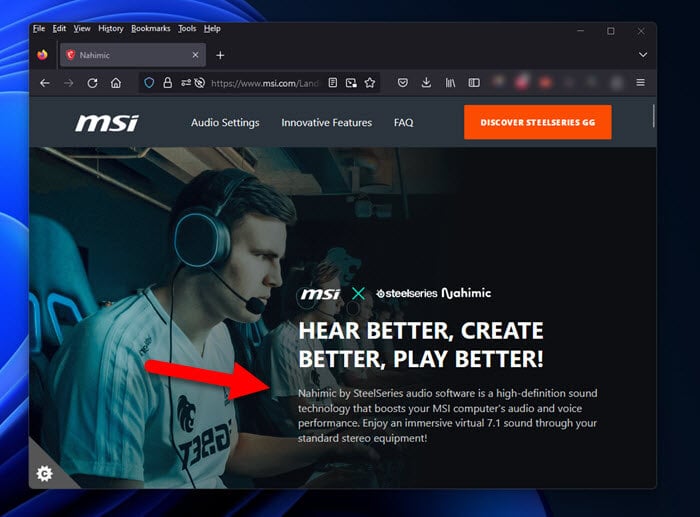Go back using the browser back arrow
The image size is (700, 517).
(x=45, y=83)
